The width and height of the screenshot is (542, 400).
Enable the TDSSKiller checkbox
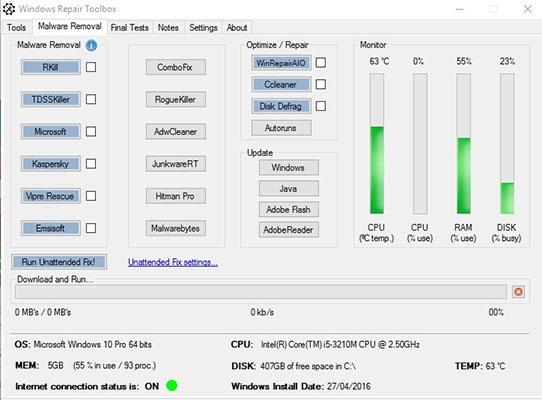click(x=91, y=99)
